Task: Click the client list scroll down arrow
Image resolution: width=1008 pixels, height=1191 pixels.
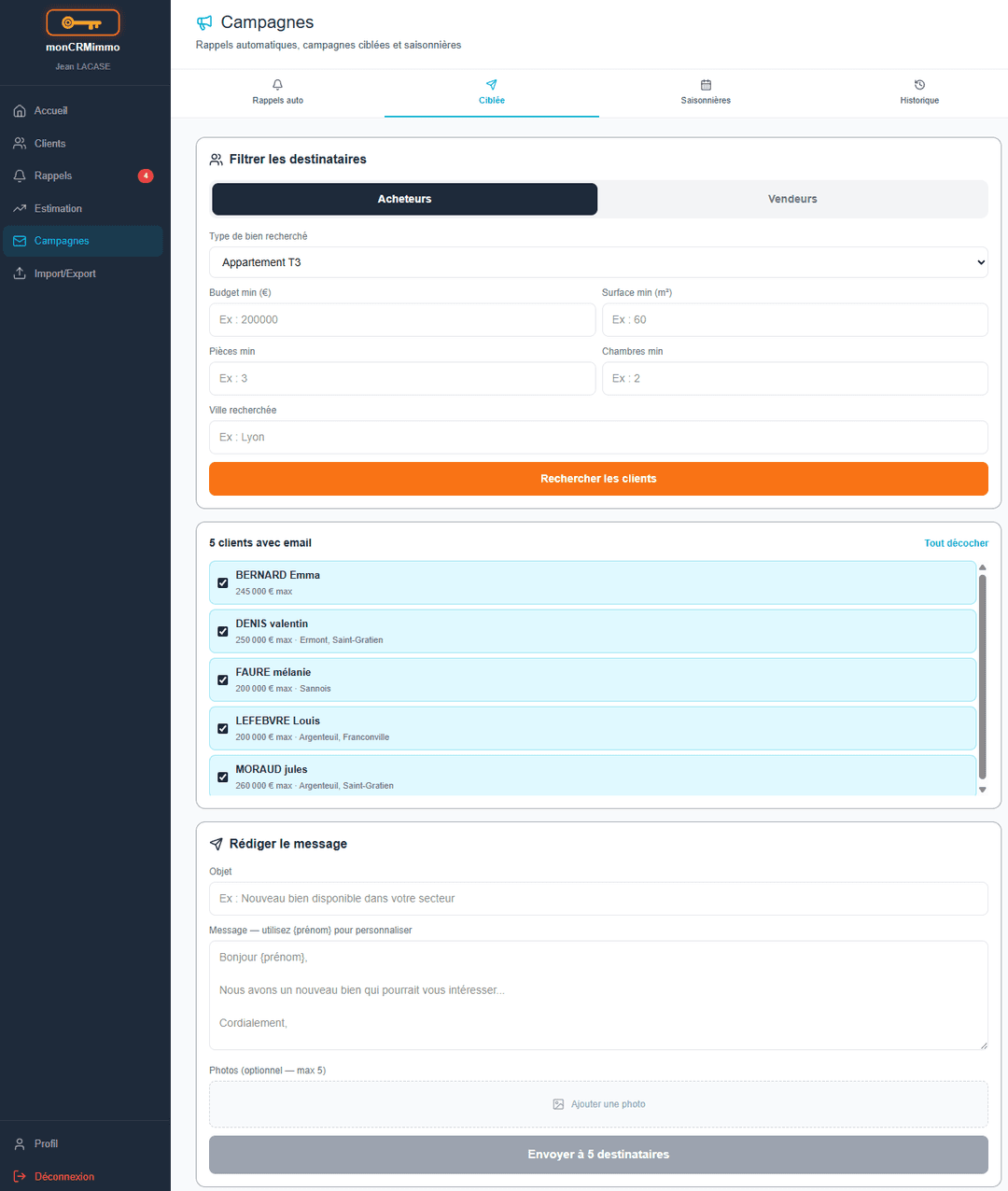Action: [982, 790]
